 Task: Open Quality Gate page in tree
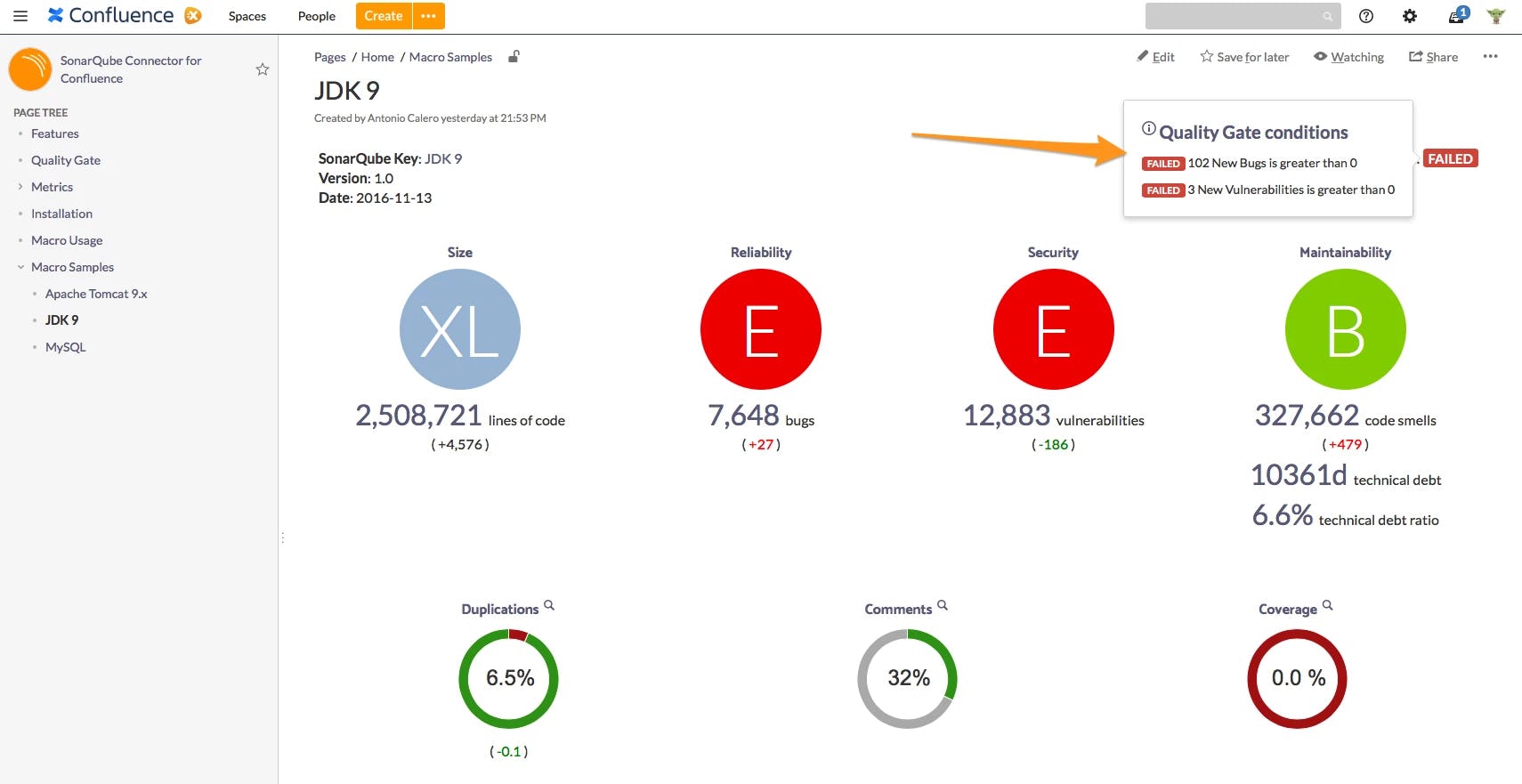click(66, 160)
